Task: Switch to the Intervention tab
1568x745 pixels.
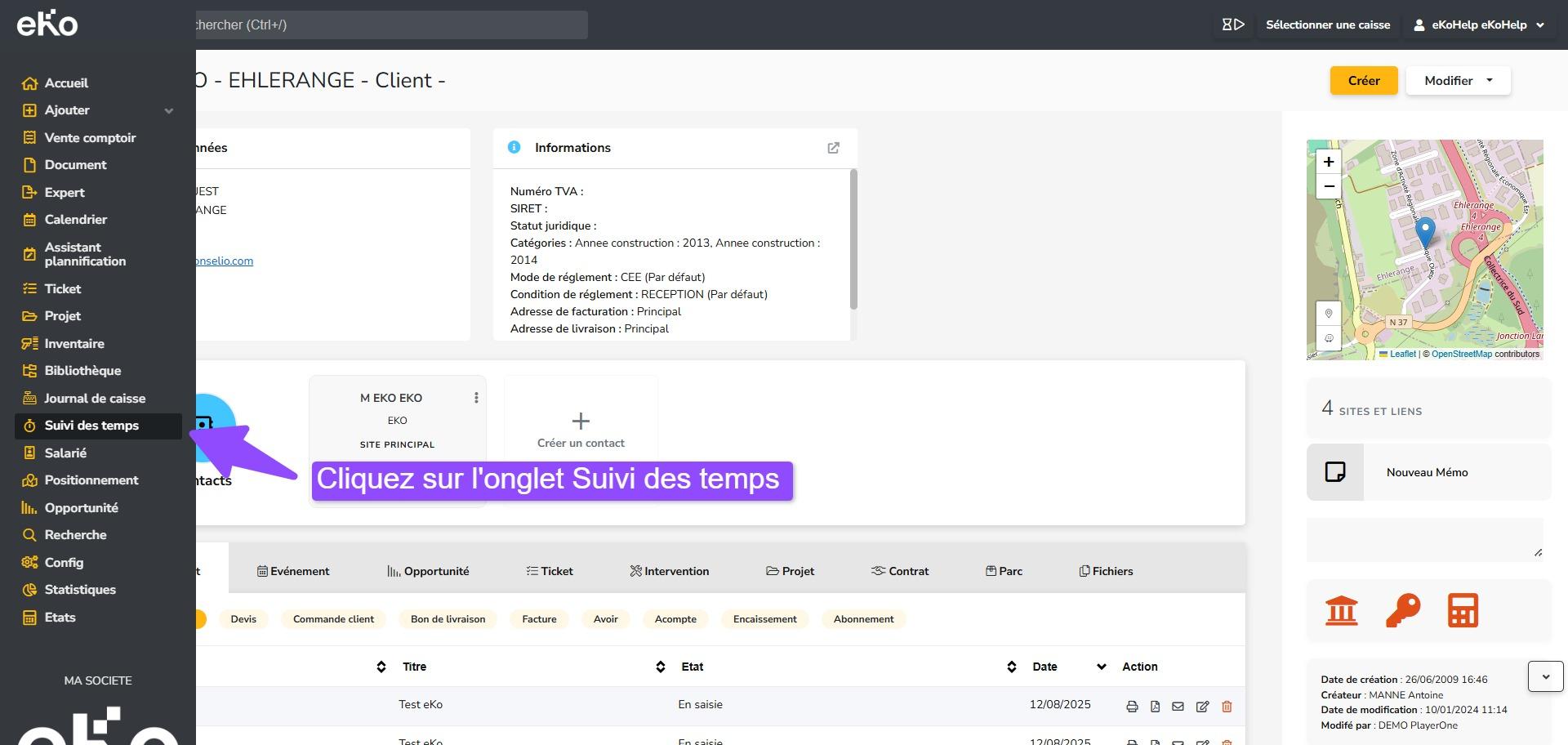Action: [670, 571]
